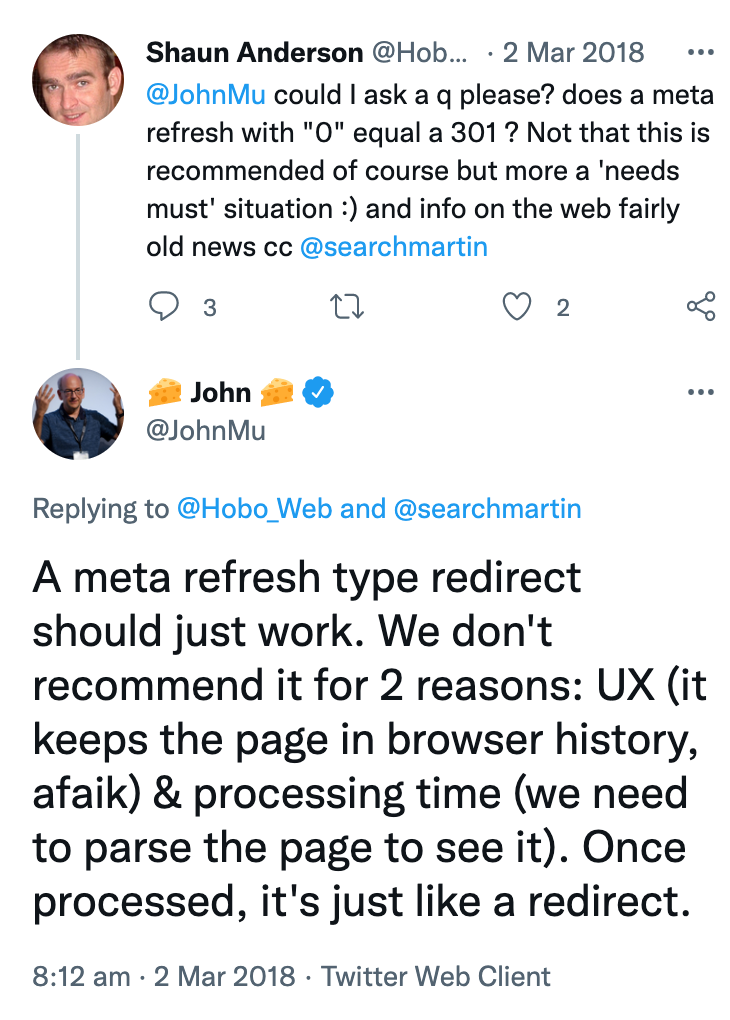Click the 8:12 am · 2 Mar 2018 timestamp
Image resolution: width=730 pixels, height=1020 pixels.
(164, 975)
